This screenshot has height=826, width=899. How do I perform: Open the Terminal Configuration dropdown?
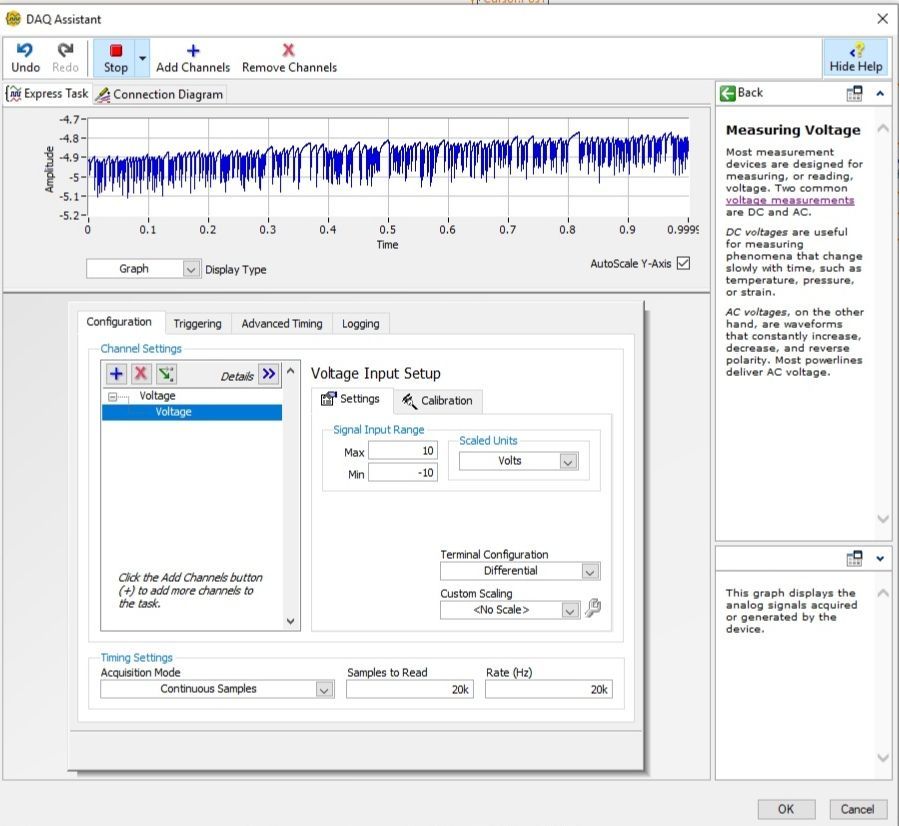coord(590,571)
